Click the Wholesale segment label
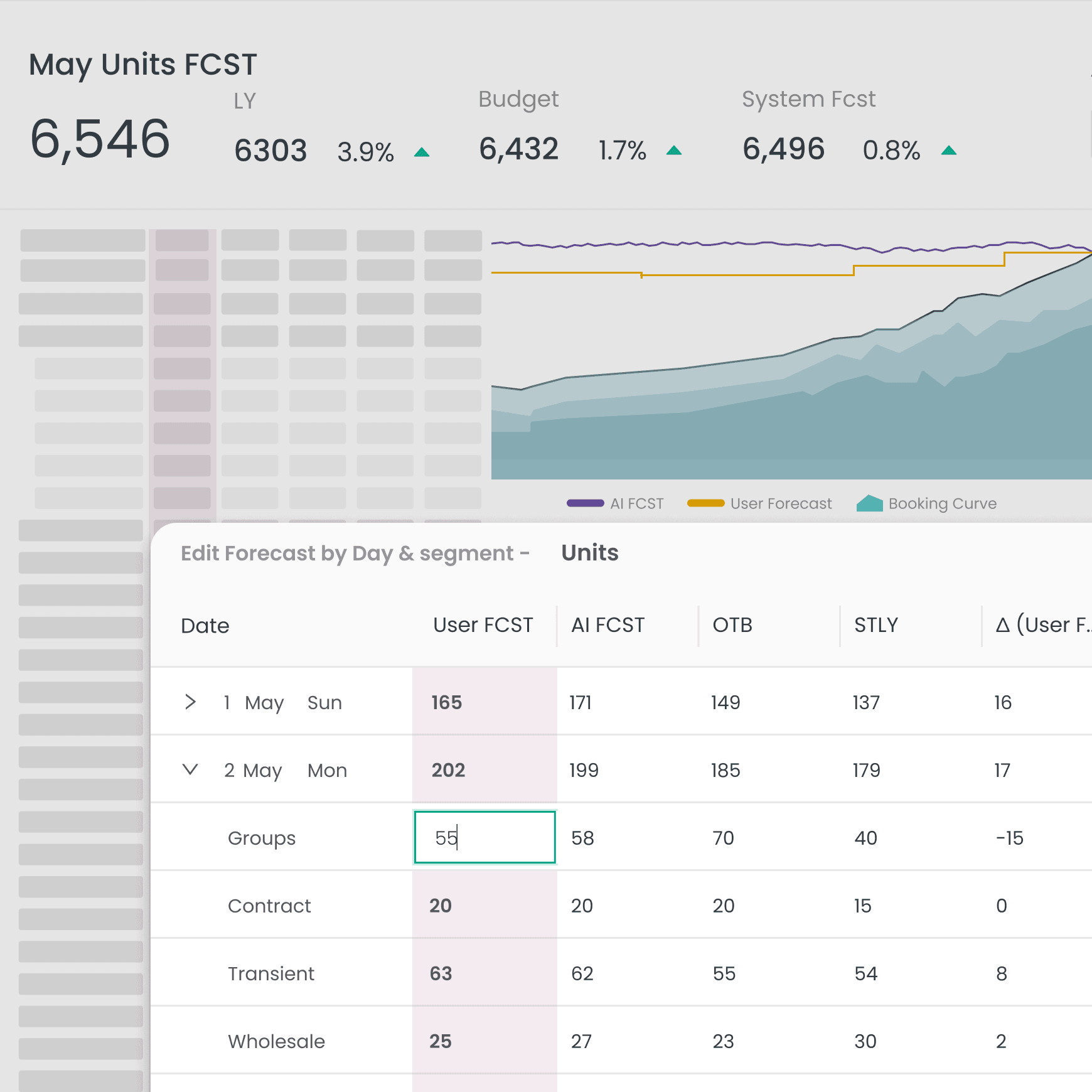Screen dimensions: 1092x1092 (x=276, y=1041)
